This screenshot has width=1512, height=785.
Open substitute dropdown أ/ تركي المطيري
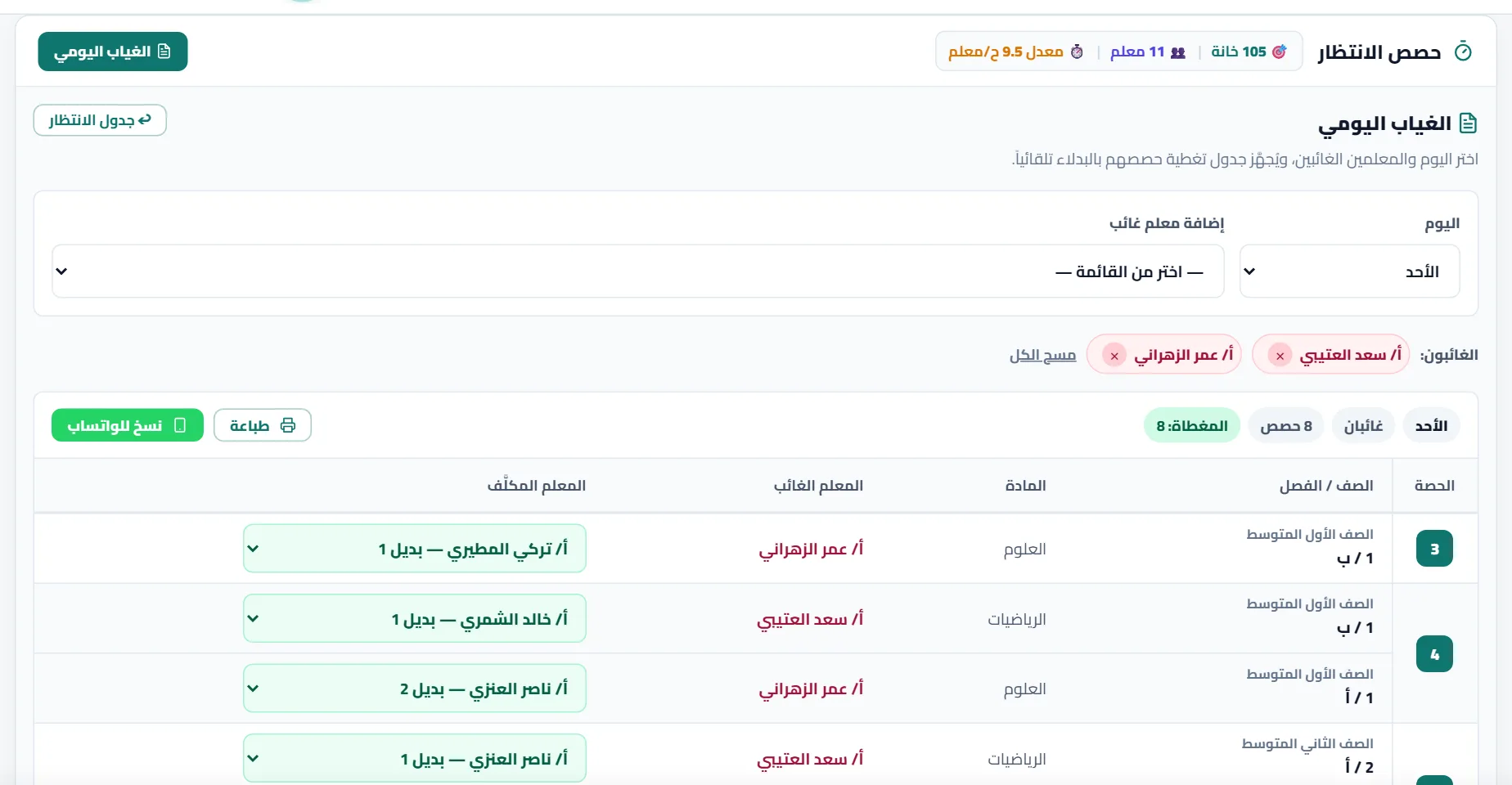tap(415, 549)
